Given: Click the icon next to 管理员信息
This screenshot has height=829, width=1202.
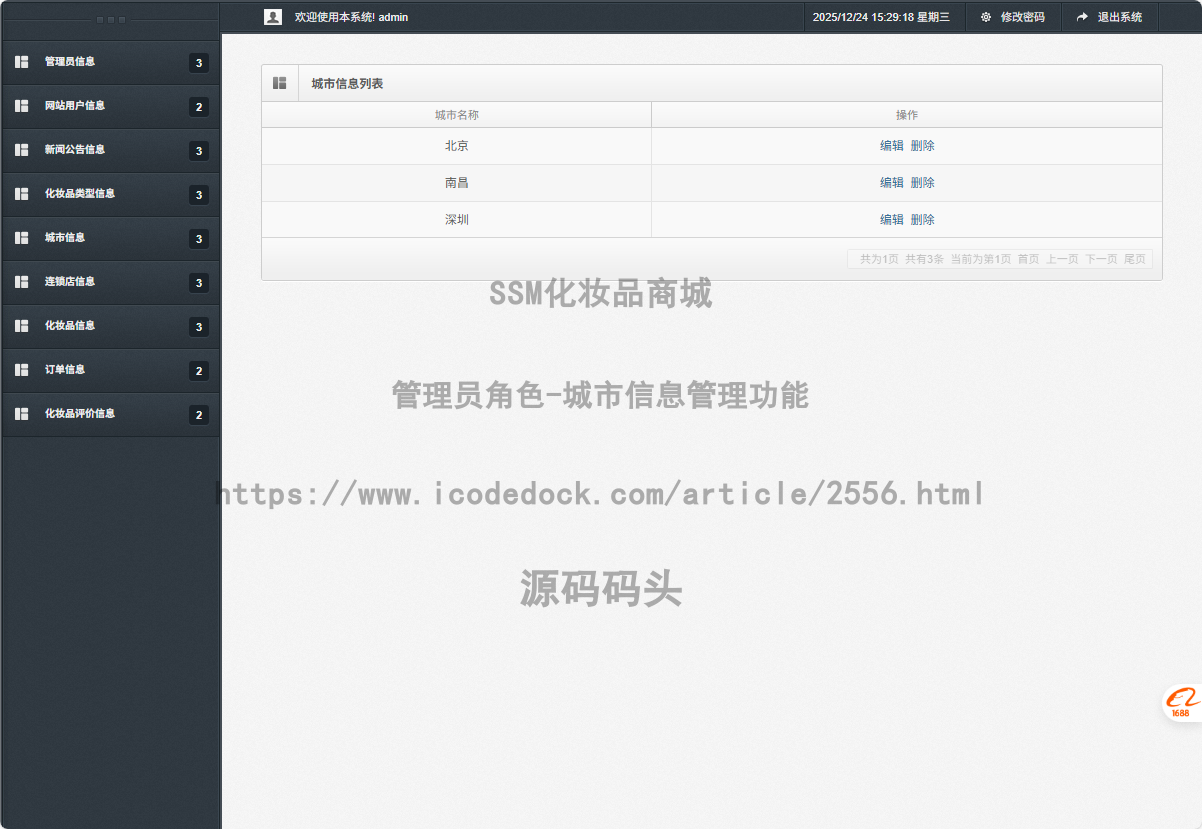Looking at the screenshot, I should click(22, 62).
